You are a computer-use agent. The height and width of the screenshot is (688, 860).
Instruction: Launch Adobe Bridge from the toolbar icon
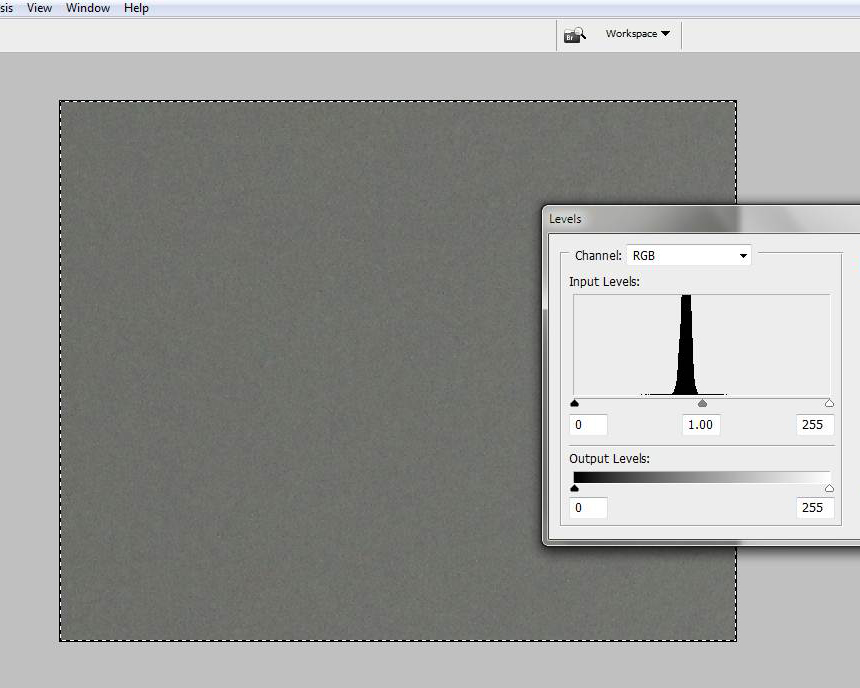(x=574, y=35)
